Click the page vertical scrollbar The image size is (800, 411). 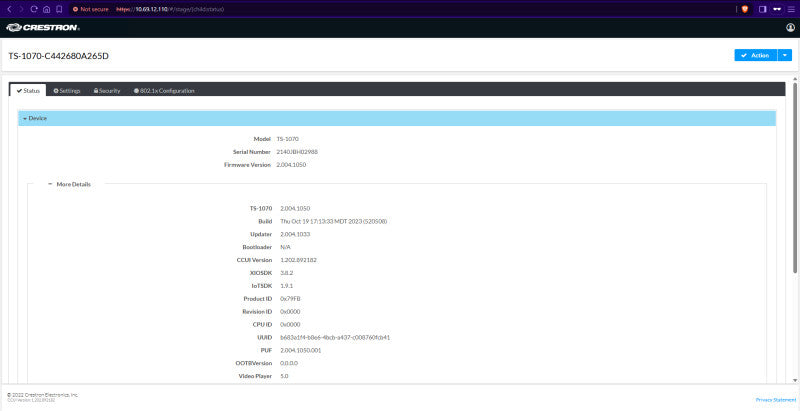coord(794,177)
